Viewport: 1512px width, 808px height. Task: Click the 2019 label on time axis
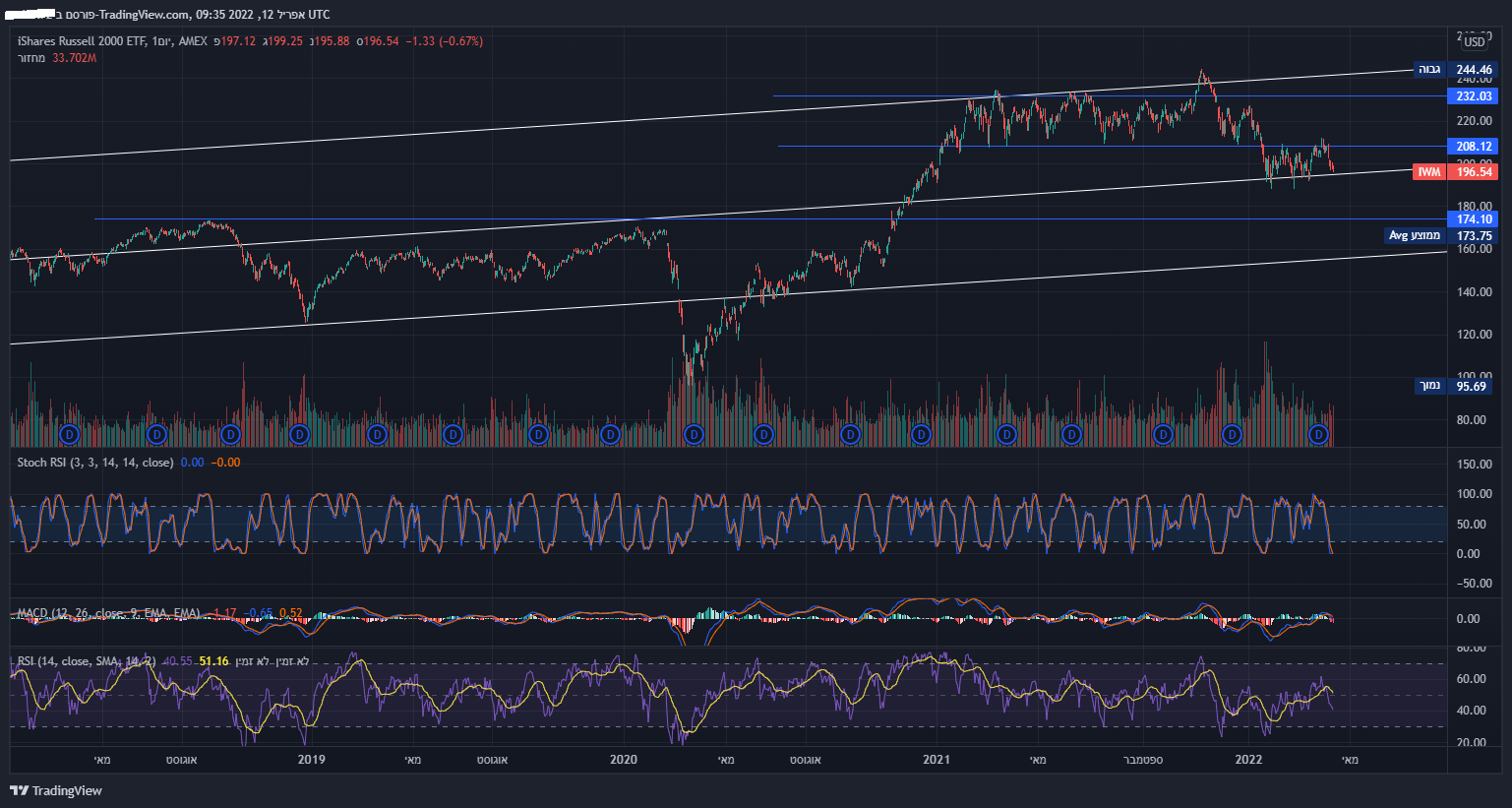(312, 759)
